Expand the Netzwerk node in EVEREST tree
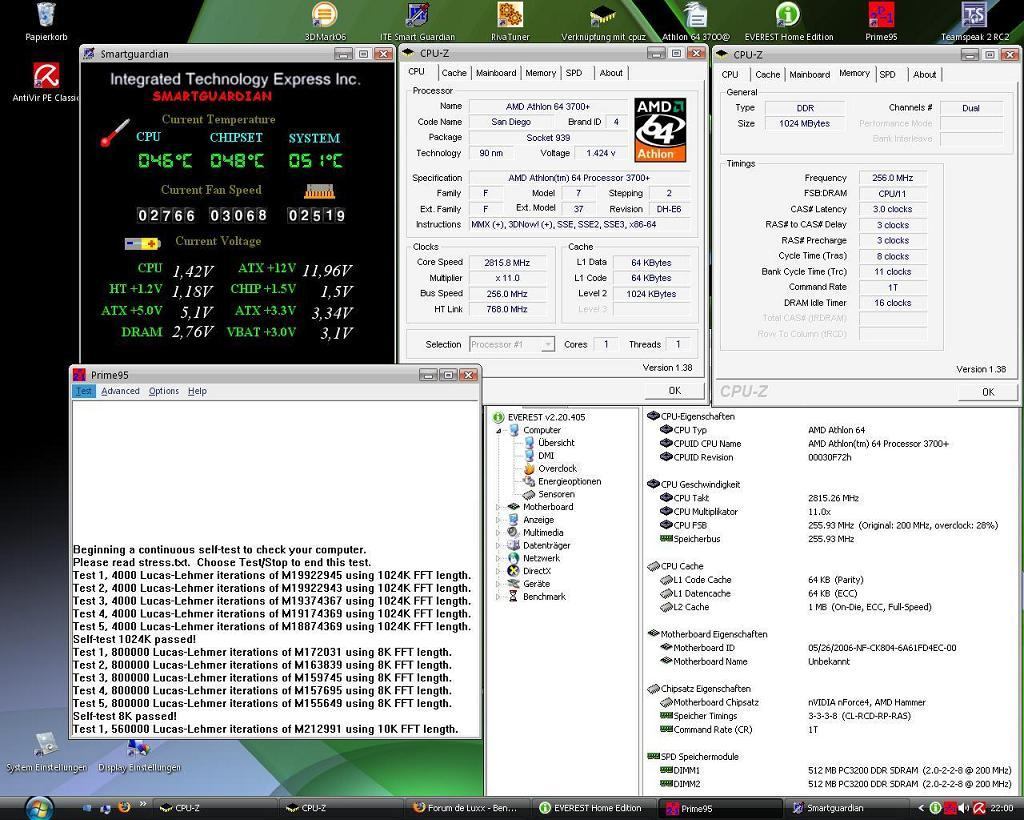Viewport: 1024px width, 820px height. pyautogui.click(x=498, y=559)
